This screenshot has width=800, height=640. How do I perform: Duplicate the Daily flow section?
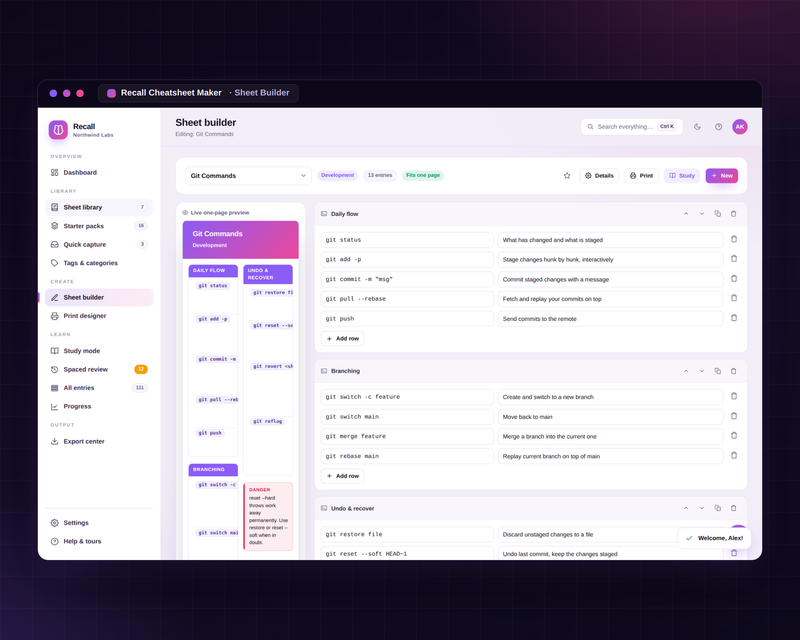click(718, 214)
